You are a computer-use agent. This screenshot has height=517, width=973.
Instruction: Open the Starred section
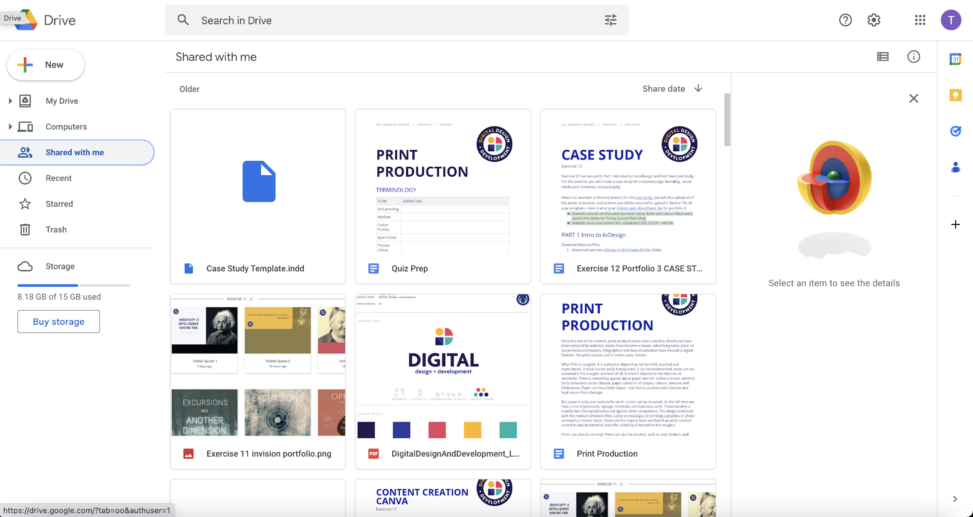click(x=59, y=204)
